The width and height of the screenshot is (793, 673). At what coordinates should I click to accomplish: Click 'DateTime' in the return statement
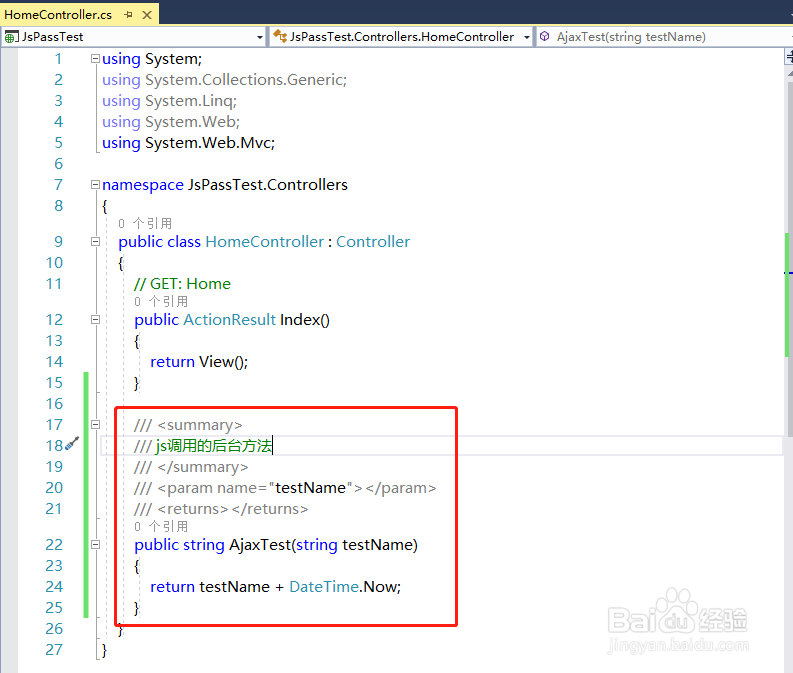324,587
